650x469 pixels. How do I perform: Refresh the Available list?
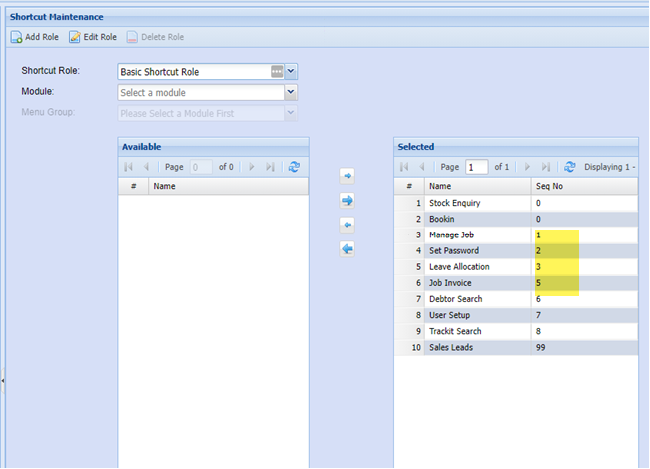293,167
